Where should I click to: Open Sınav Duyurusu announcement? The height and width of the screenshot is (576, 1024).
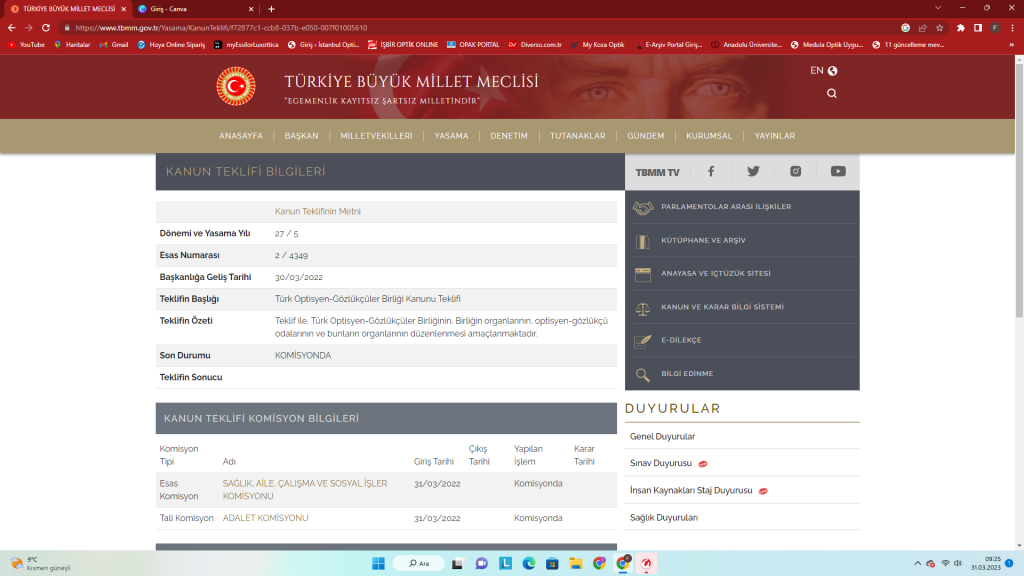click(x=661, y=464)
